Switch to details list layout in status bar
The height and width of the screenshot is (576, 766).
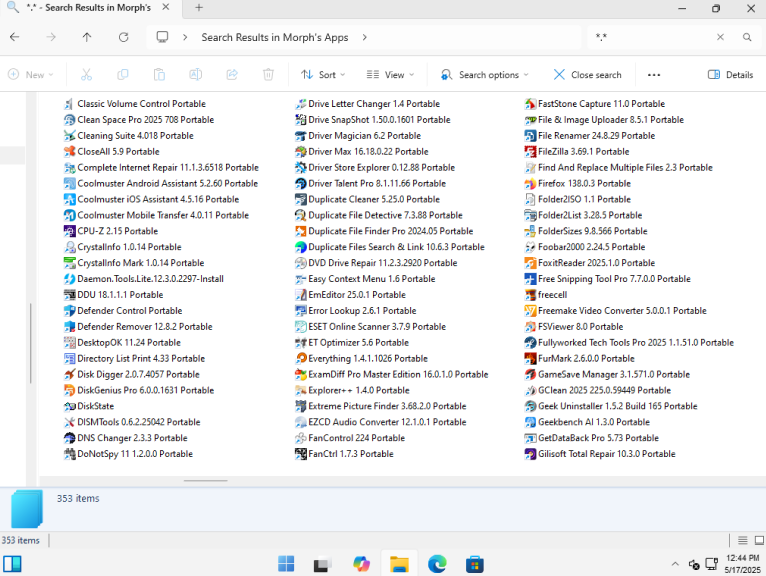click(743, 540)
